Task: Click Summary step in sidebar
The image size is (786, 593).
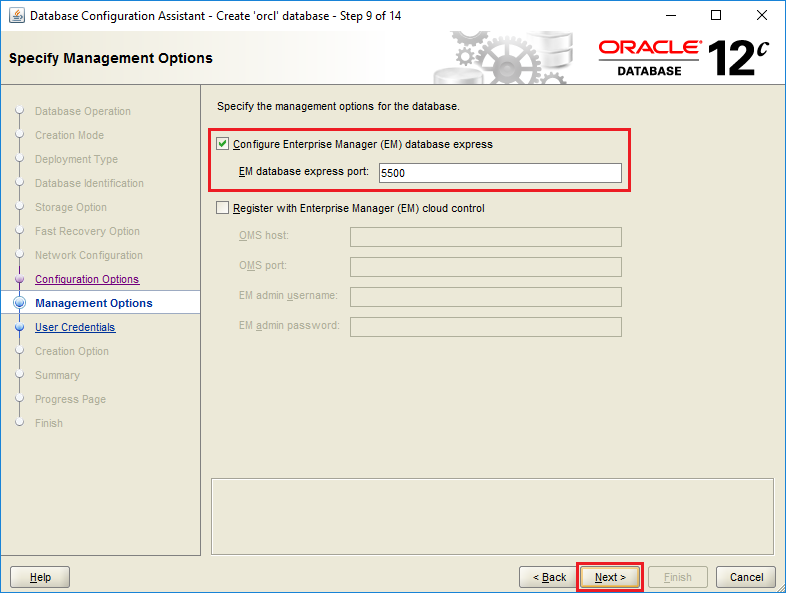Action: [x=57, y=375]
